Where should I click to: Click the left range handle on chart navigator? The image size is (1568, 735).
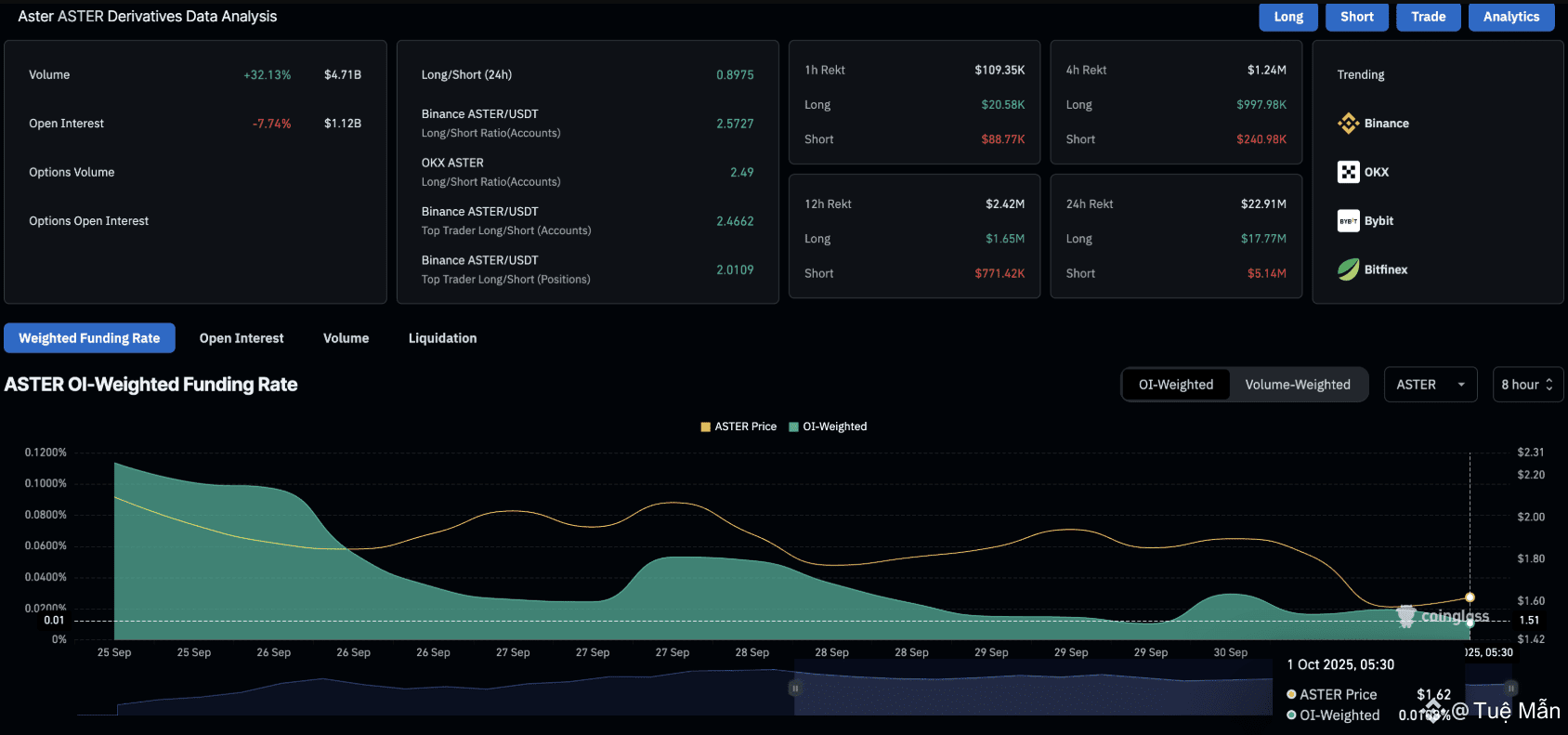[795, 689]
